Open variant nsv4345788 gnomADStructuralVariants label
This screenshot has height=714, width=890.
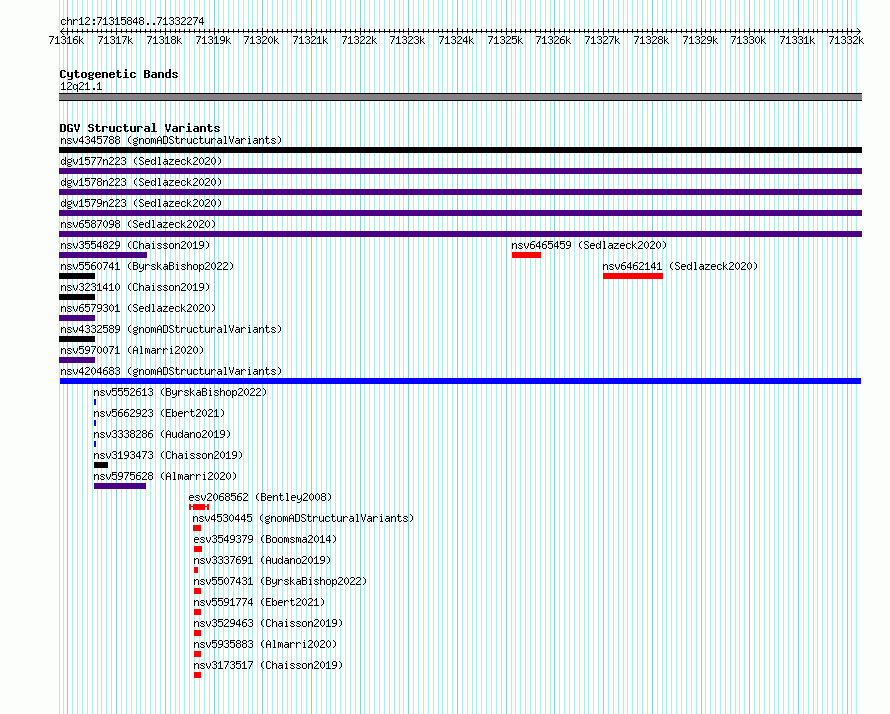coord(171,140)
